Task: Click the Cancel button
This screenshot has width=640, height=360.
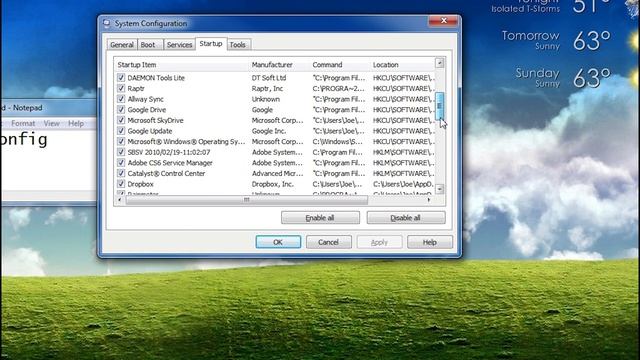Action: tap(329, 242)
